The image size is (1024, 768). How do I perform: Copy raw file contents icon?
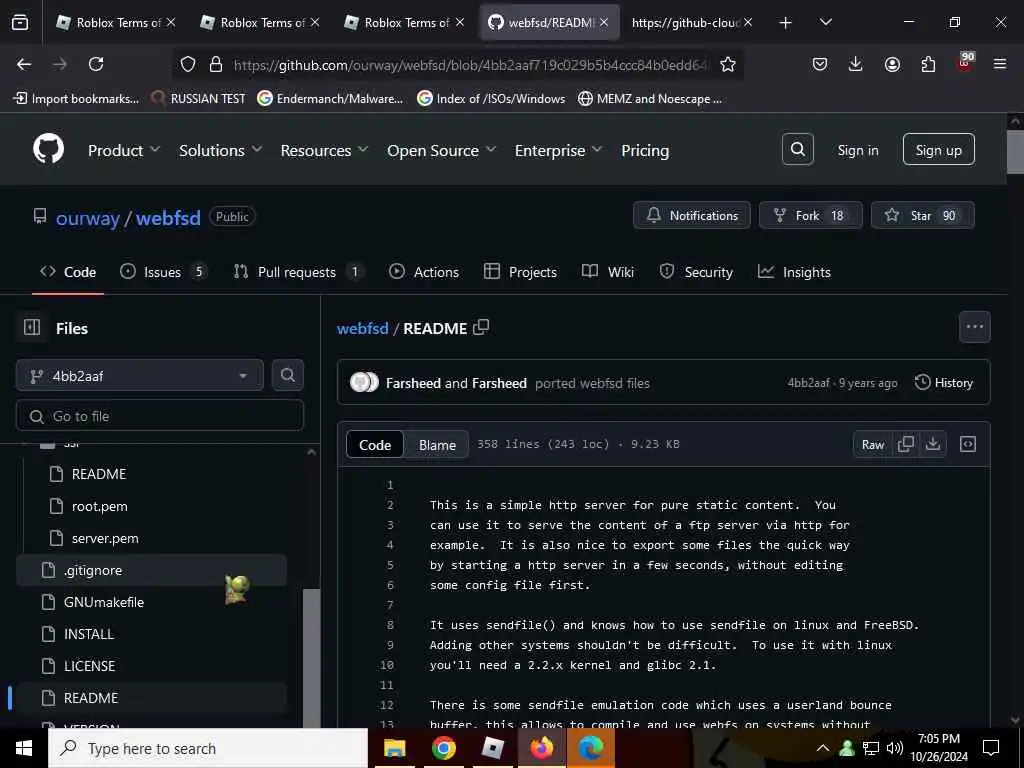(906, 444)
